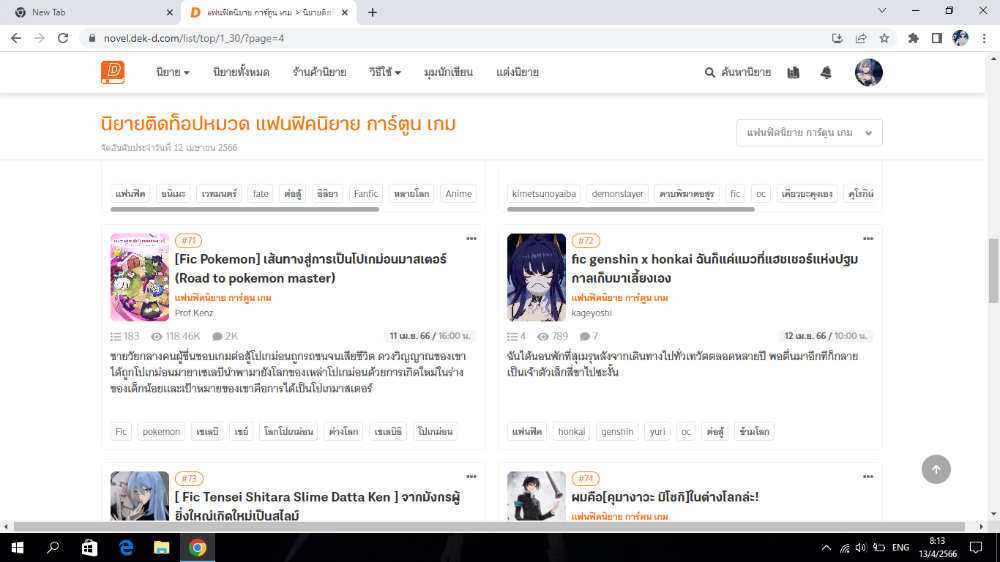Open more options for novel #71
Viewport: 1000px width, 562px height.
click(x=471, y=239)
